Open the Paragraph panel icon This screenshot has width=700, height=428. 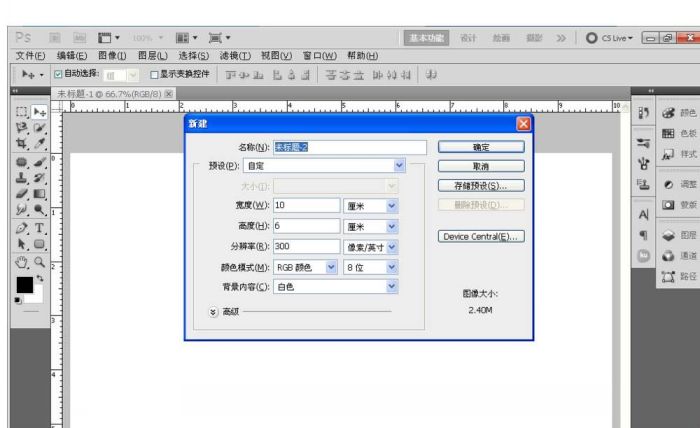pos(643,235)
